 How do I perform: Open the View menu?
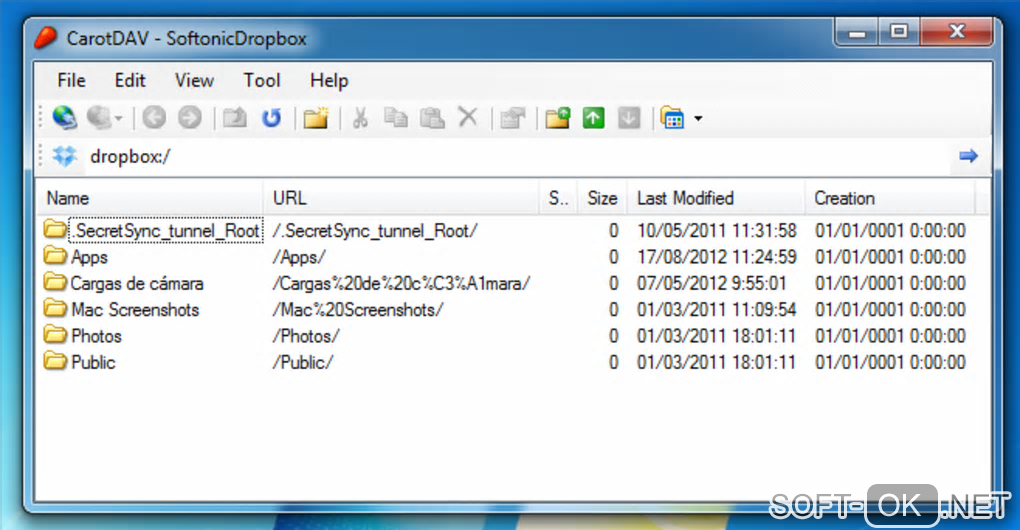194,80
